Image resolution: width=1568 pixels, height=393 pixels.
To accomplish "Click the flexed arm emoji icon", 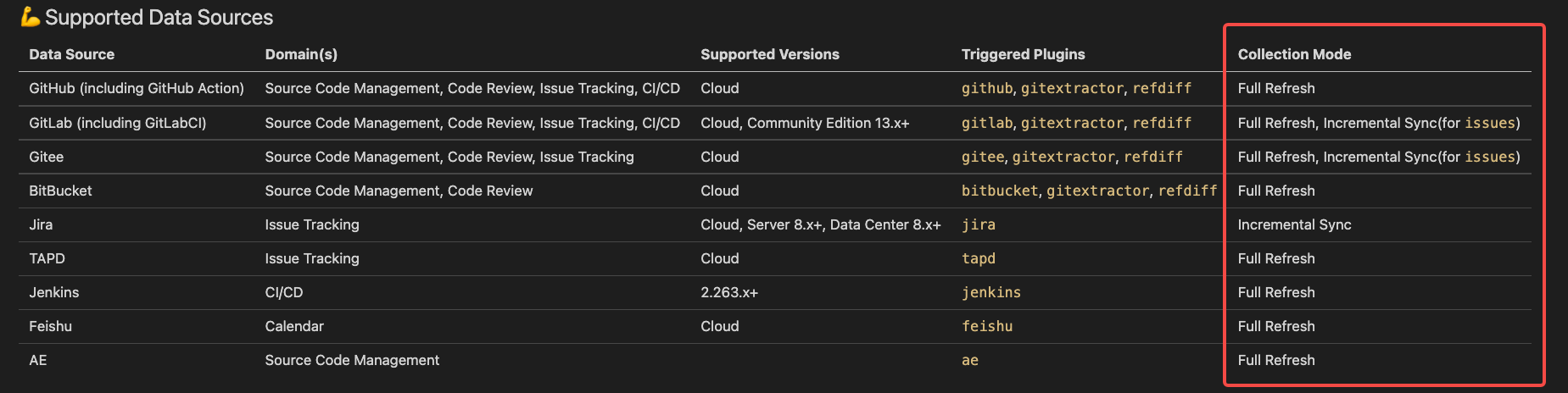I will point(31,17).
